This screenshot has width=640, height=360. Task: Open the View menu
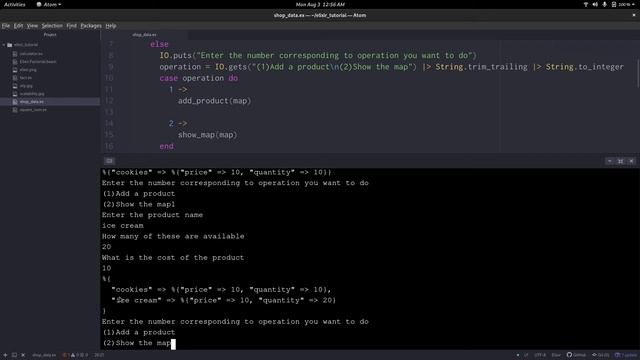click(x=32, y=26)
